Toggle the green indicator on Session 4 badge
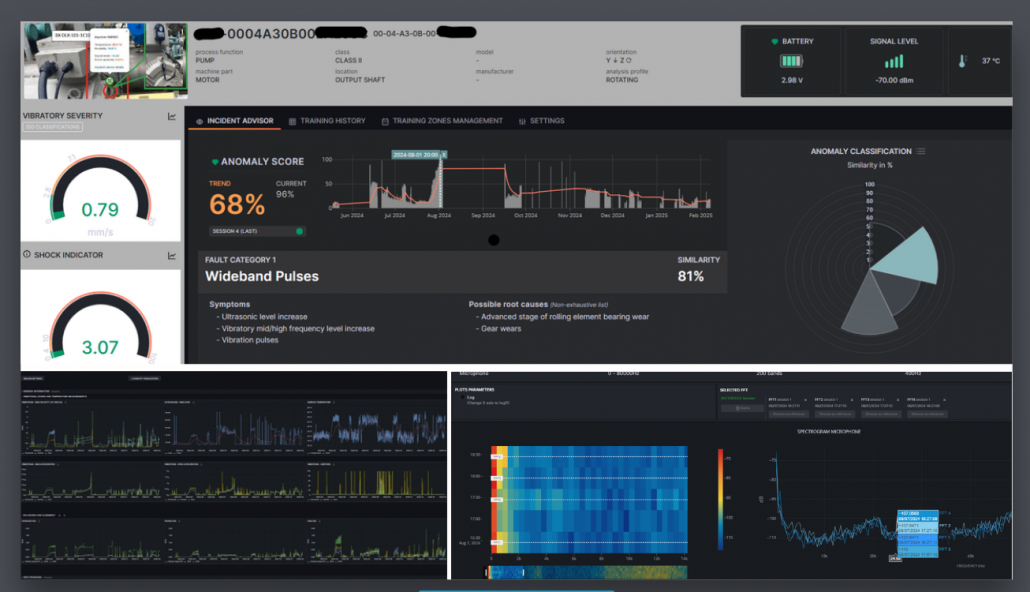This screenshot has height=592, width=1030. pyautogui.click(x=299, y=232)
